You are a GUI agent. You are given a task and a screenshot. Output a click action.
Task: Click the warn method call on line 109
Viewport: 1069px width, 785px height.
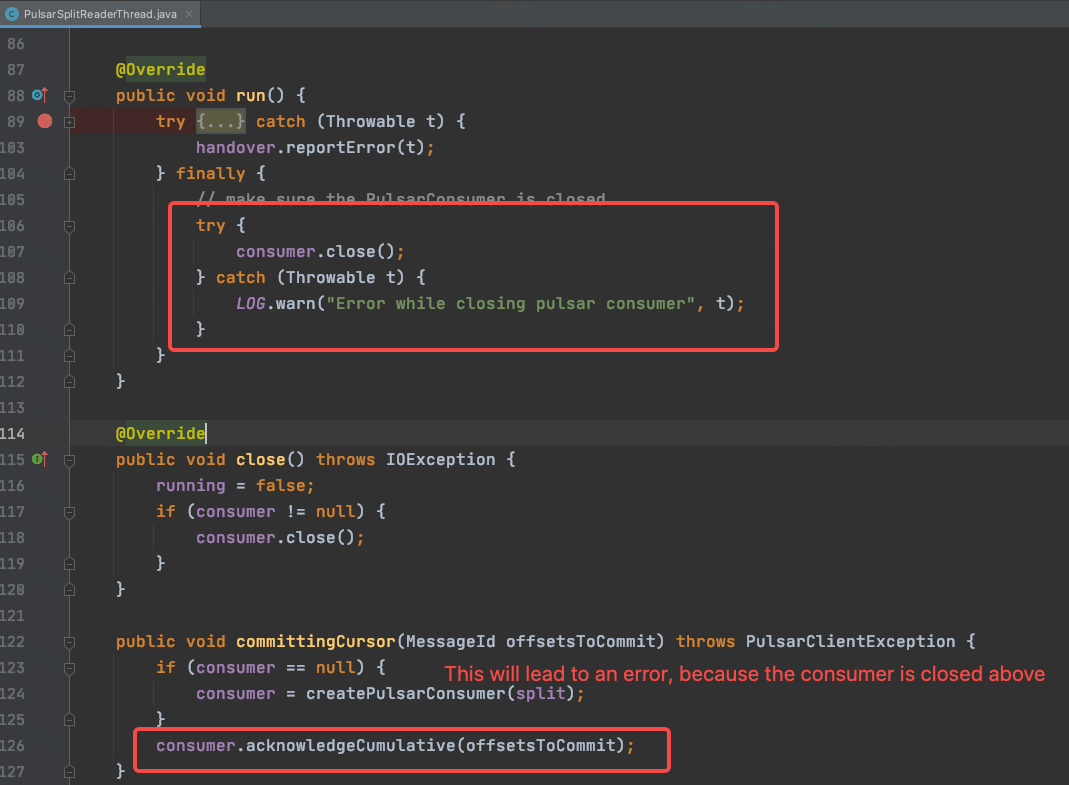[295, 303]
